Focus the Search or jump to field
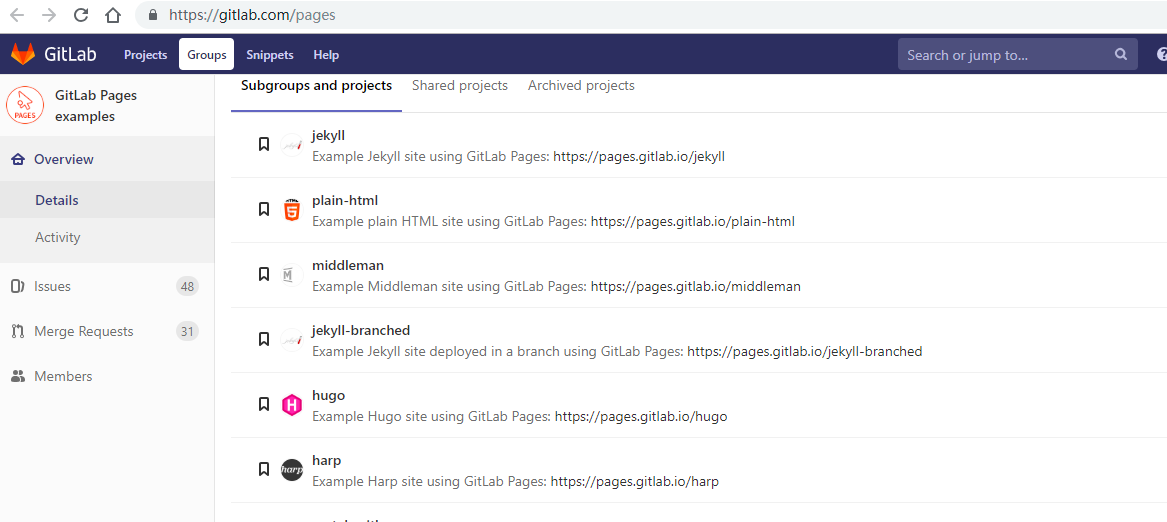Image resolution: width=1167 pixels, height=522 pixels. [1017, 54]
